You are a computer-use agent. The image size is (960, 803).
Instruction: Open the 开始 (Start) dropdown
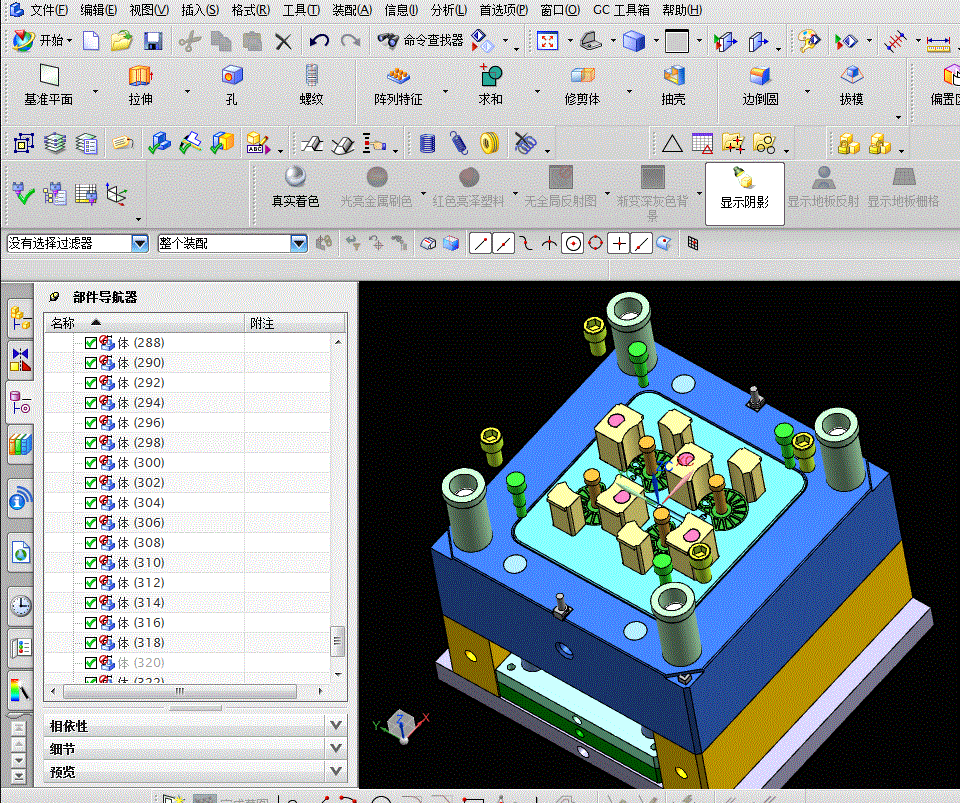pos(42,40)
